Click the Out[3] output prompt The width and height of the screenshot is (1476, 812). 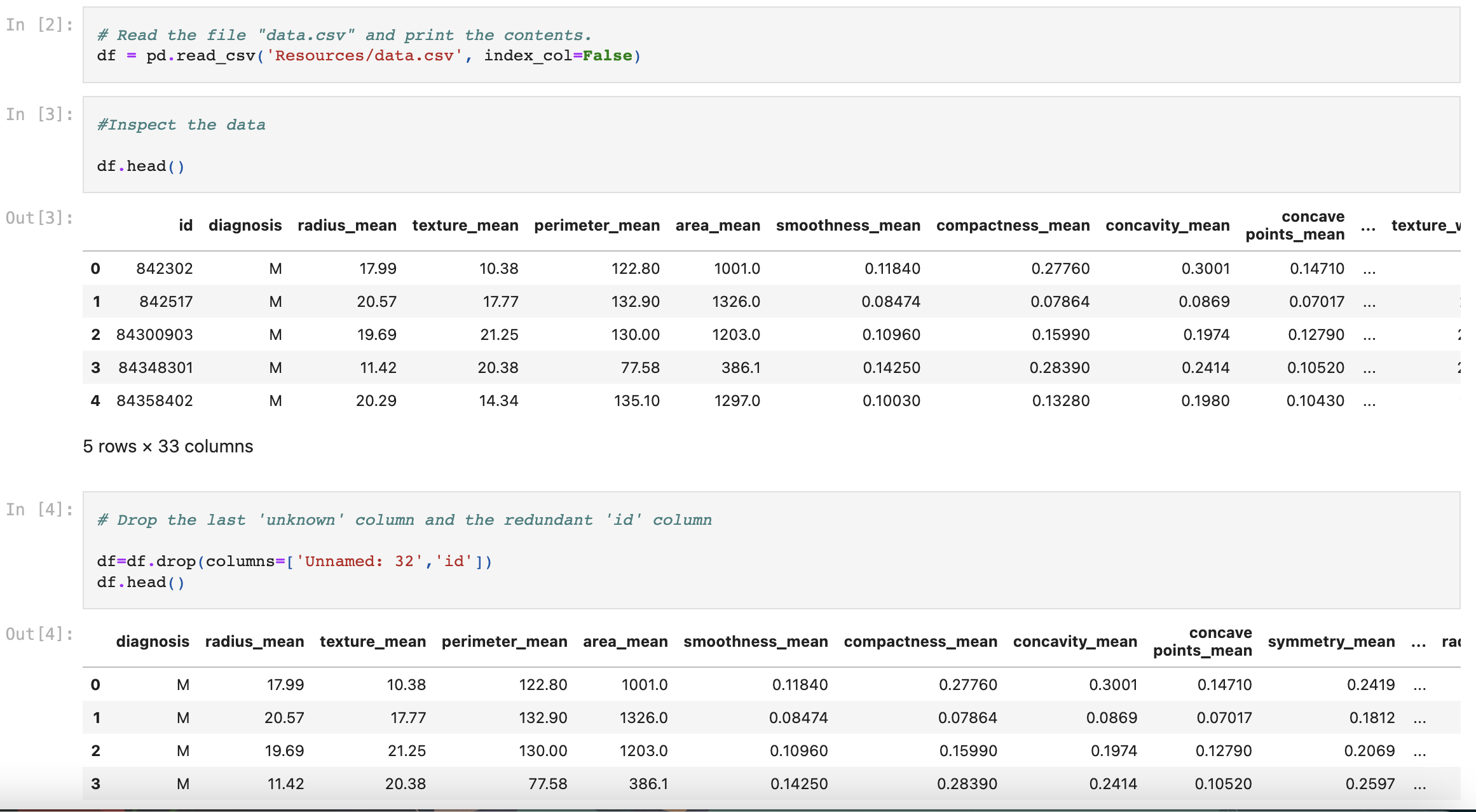39,218
